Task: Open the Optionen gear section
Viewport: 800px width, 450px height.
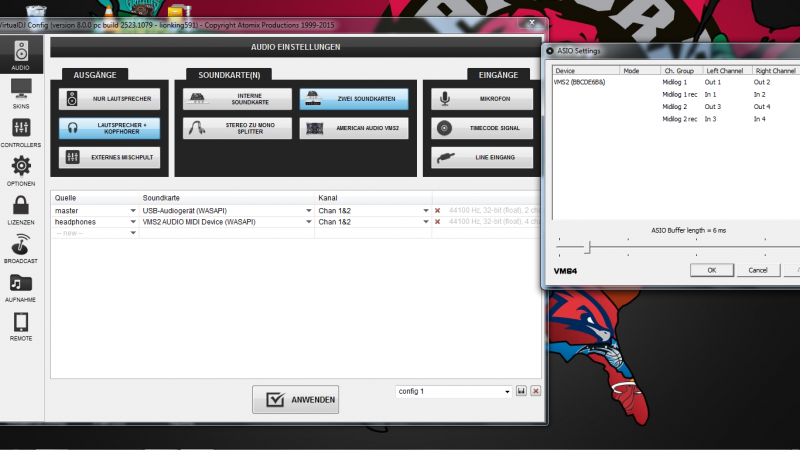Action: point(21,171)
